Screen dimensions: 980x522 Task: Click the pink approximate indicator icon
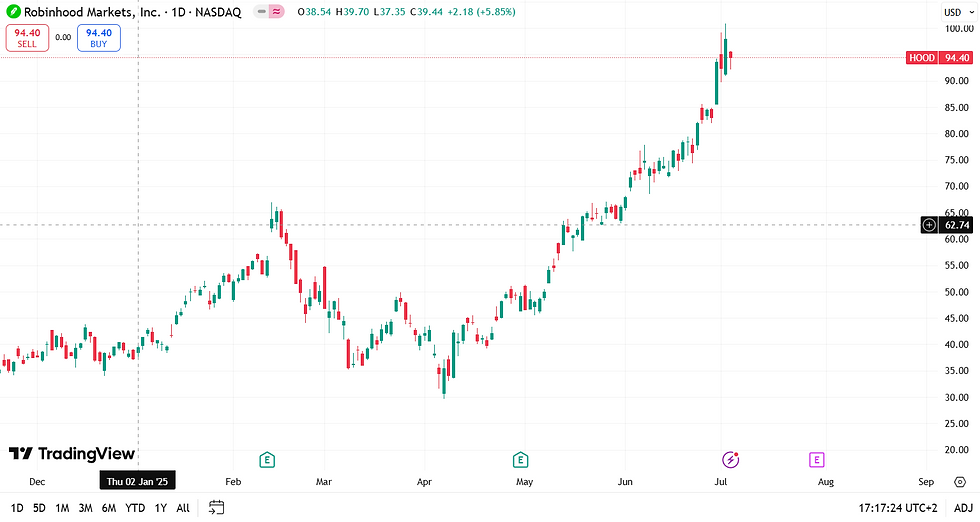[x=277, y=12]
